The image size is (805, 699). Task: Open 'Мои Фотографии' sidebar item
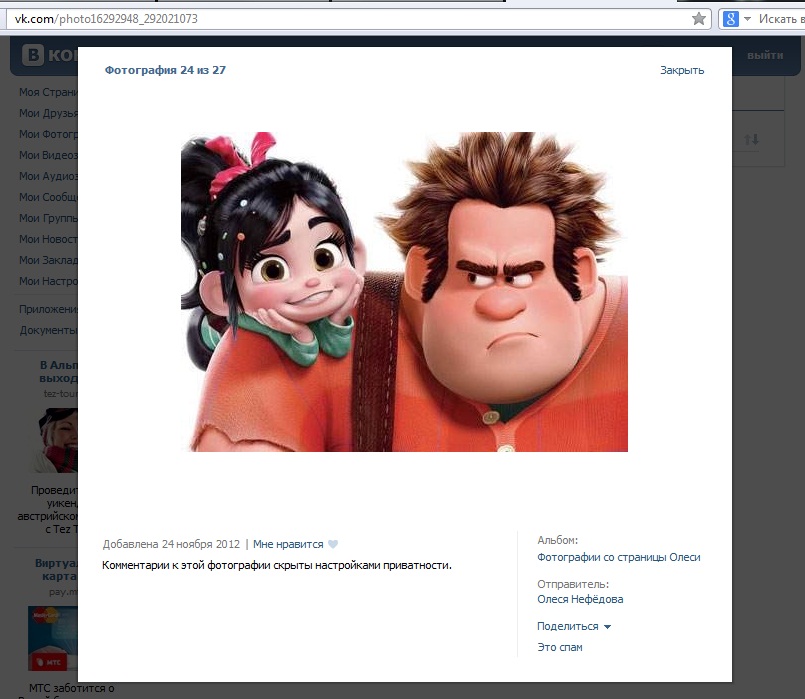[48, 134]
